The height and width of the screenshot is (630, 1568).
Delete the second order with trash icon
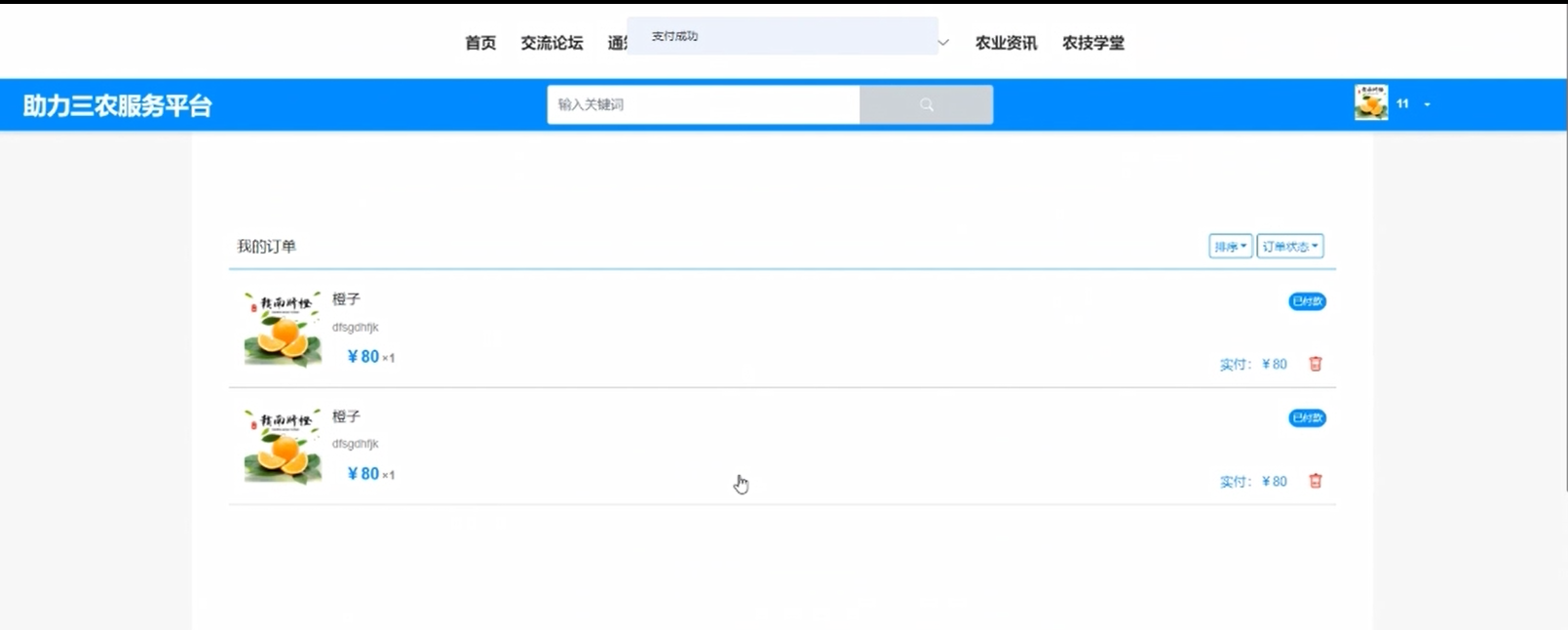pos(1316,481)
